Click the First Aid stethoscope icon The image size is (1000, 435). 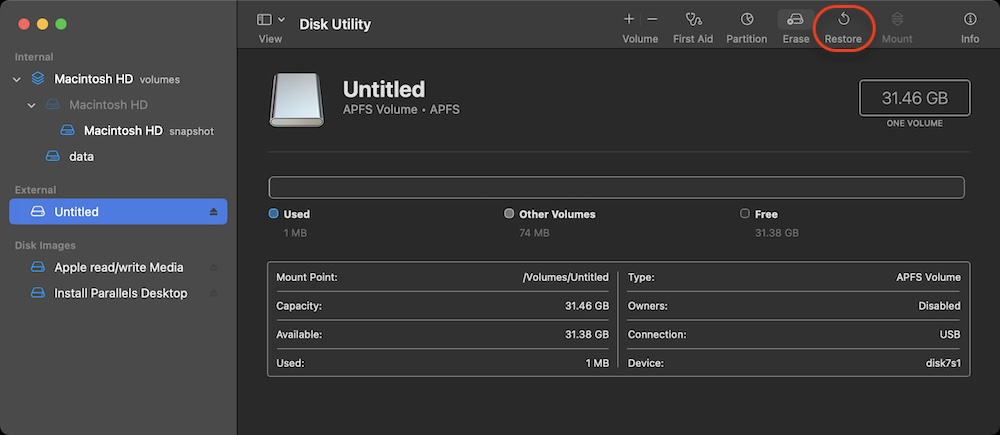tap(693, 20)
